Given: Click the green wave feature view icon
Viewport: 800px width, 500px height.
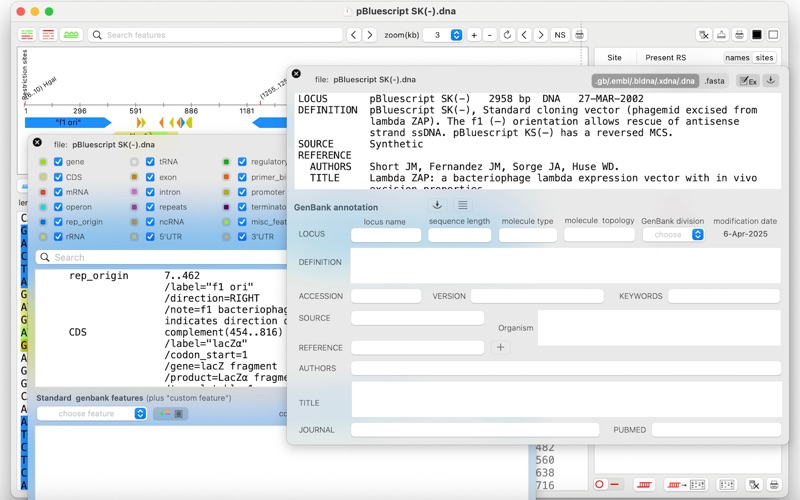Looking at the screenshot, I should [71, 35].
